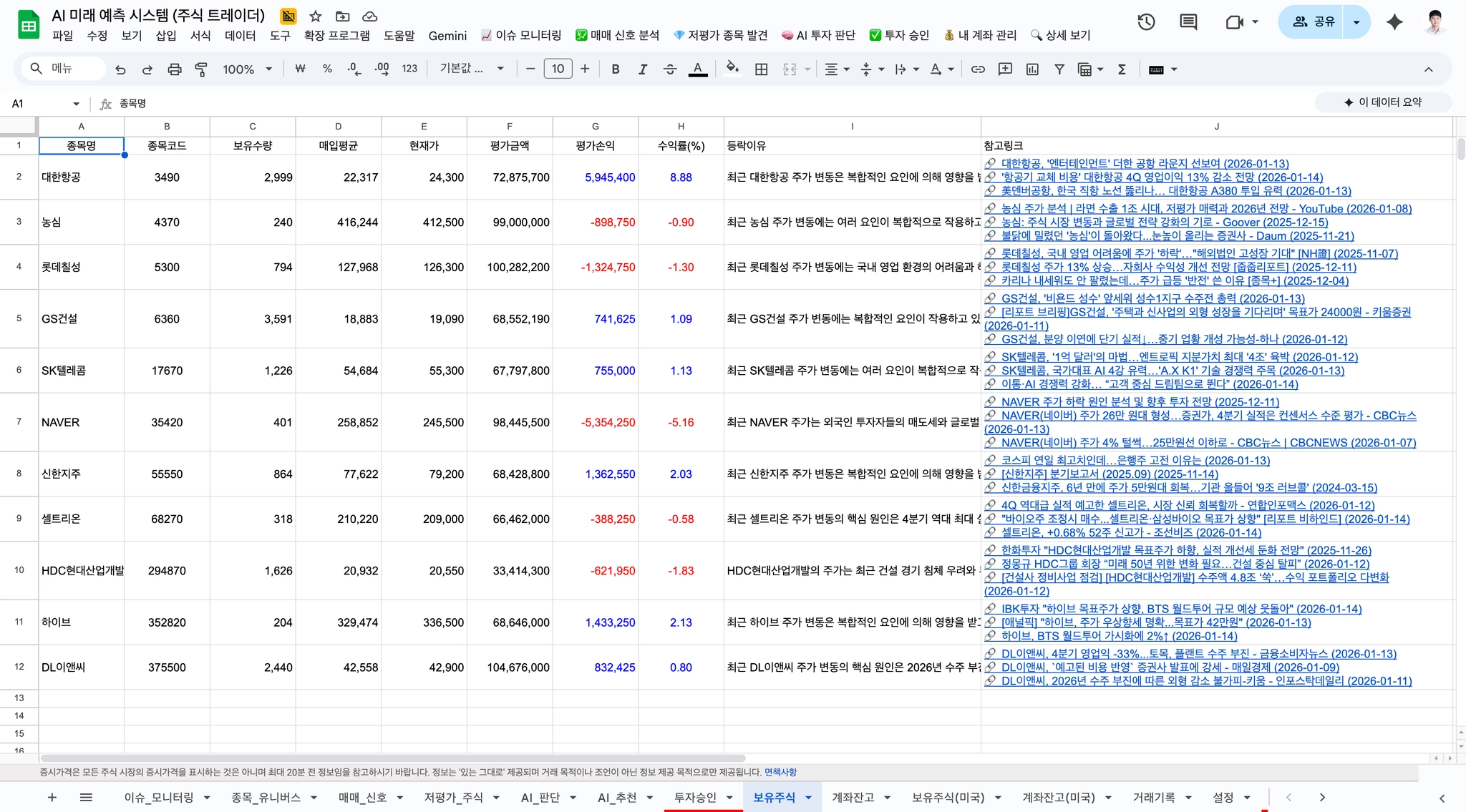Click the print icon in toolbar
The width and height of the screenshot is (1466, 812).
174,69
